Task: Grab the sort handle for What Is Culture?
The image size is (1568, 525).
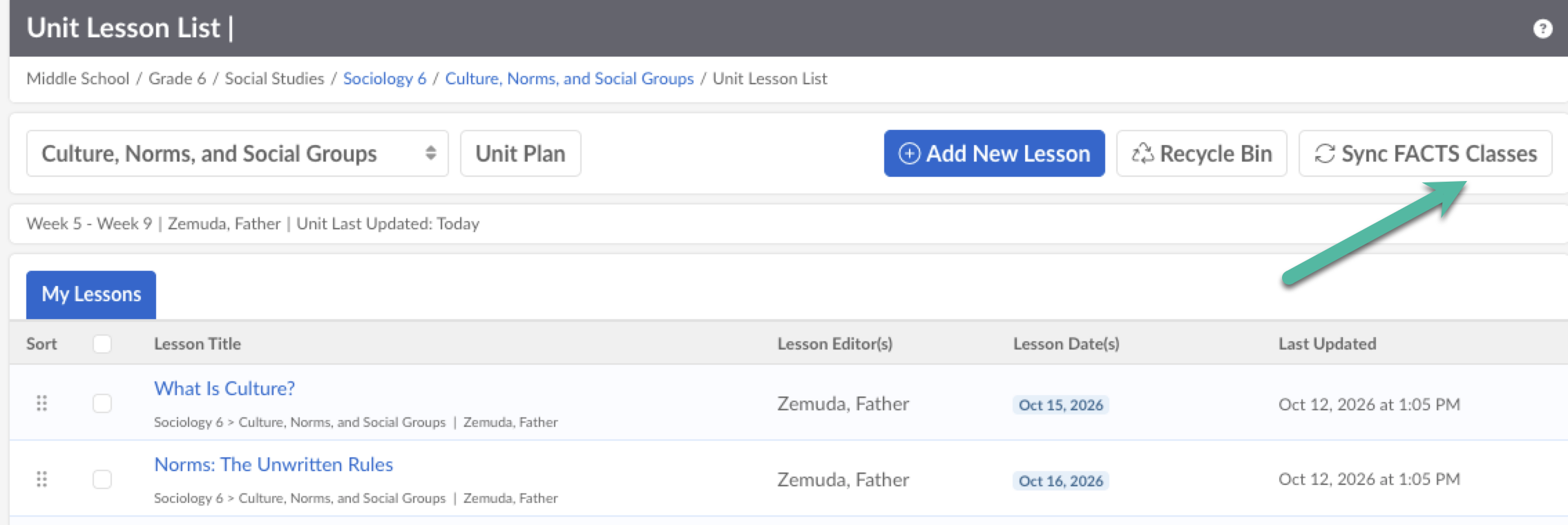Action: click(41, 403)
